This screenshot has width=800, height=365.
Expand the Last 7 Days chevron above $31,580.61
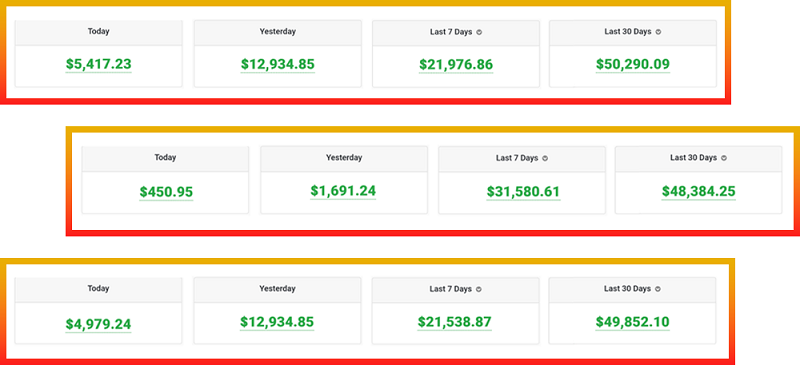pos(545,159)
